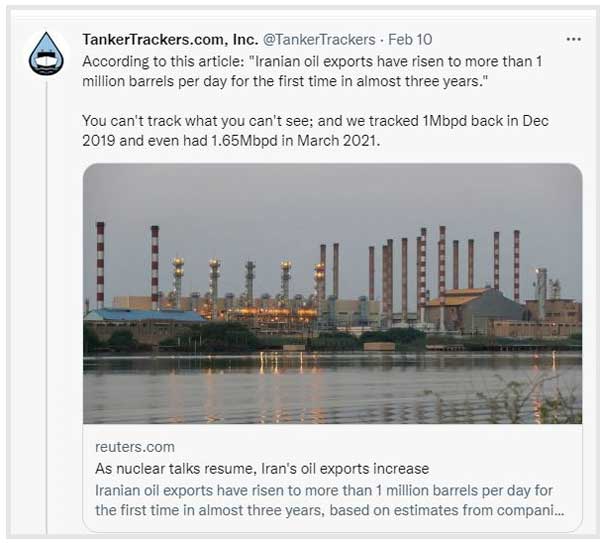Screen dimensions: 600x543
Task: Open the tweet's three-dot More menu
Action: click(x=573, y=39)
